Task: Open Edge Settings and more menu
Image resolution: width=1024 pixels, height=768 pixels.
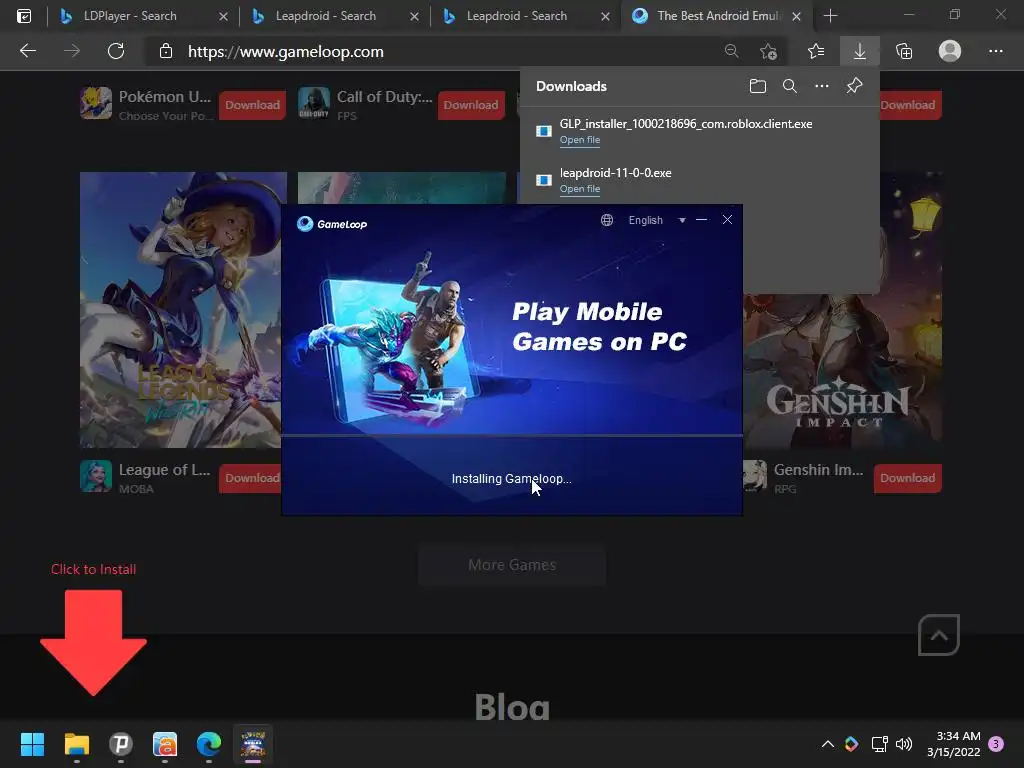Action: click(995, 51)
